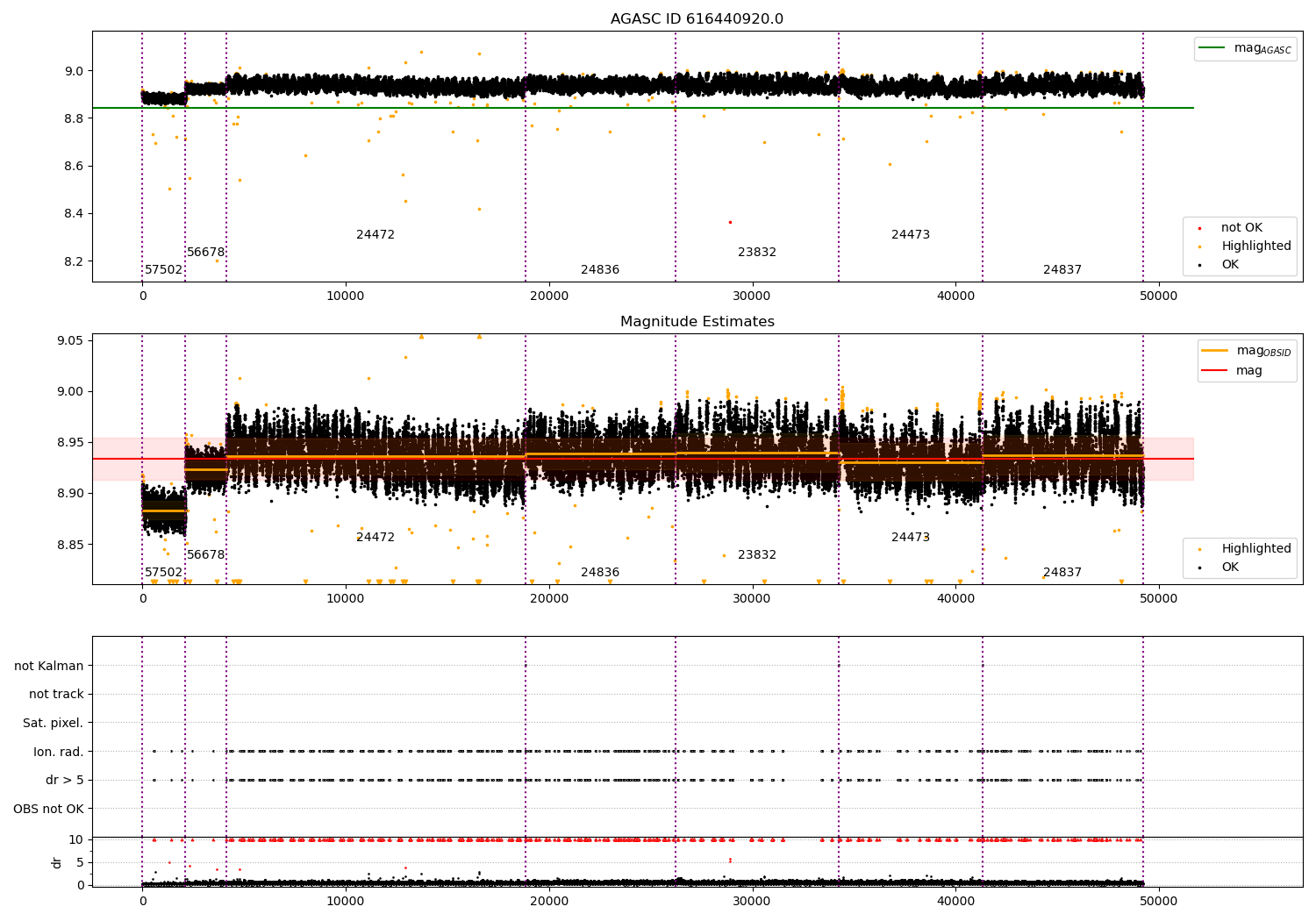The image size is (1316, 921).
Task: Click the 9.05 y-axis tick label
Action: 68,340
